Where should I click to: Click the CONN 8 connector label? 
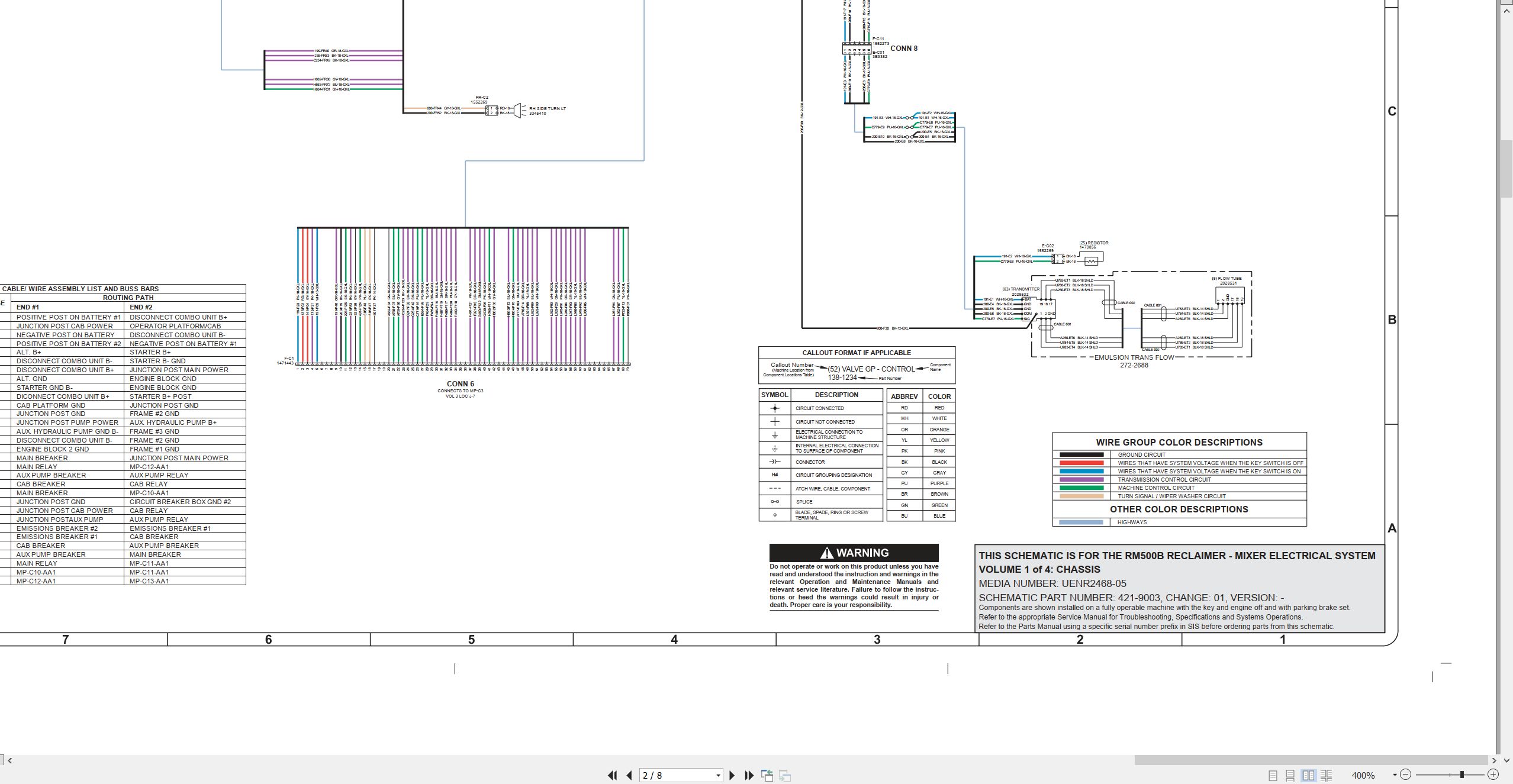pos(904,49)
